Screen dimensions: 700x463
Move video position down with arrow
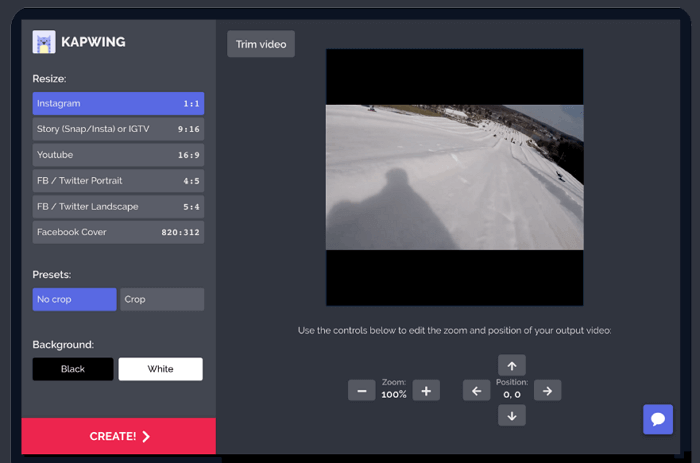pos(511,415)
